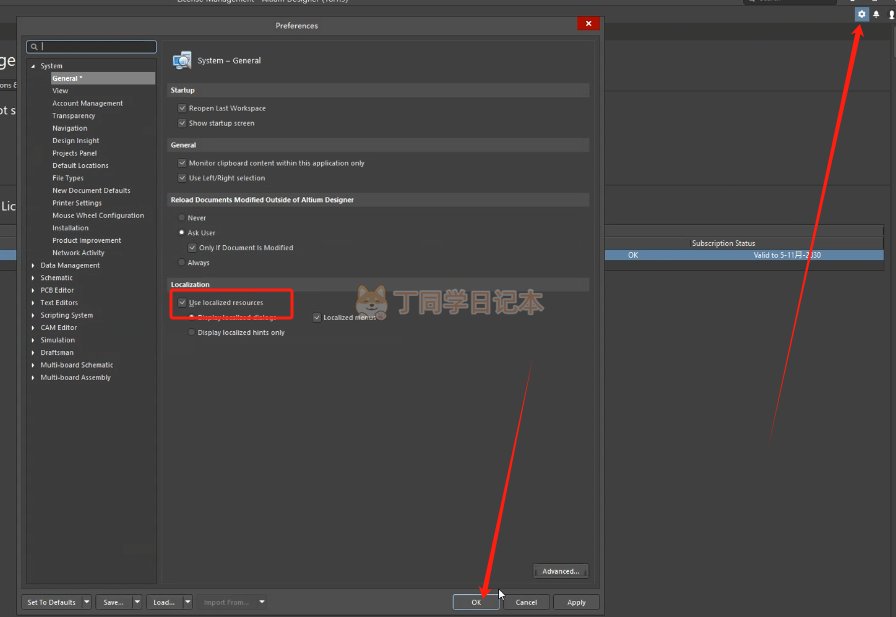Screen dimensions: 896x617
Task: Open the Save dropdown arrow
Action: pyautogui.click(x=137, y=602)
